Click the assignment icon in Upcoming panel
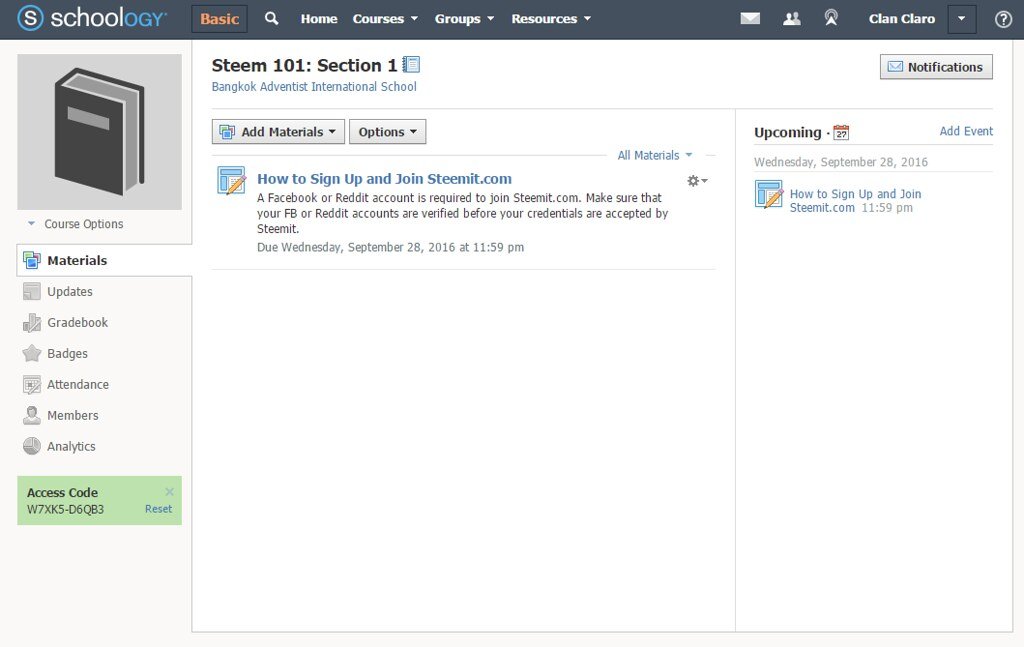Image resolution: width=1024 pixels, height=647 pixels. point(769,194)
